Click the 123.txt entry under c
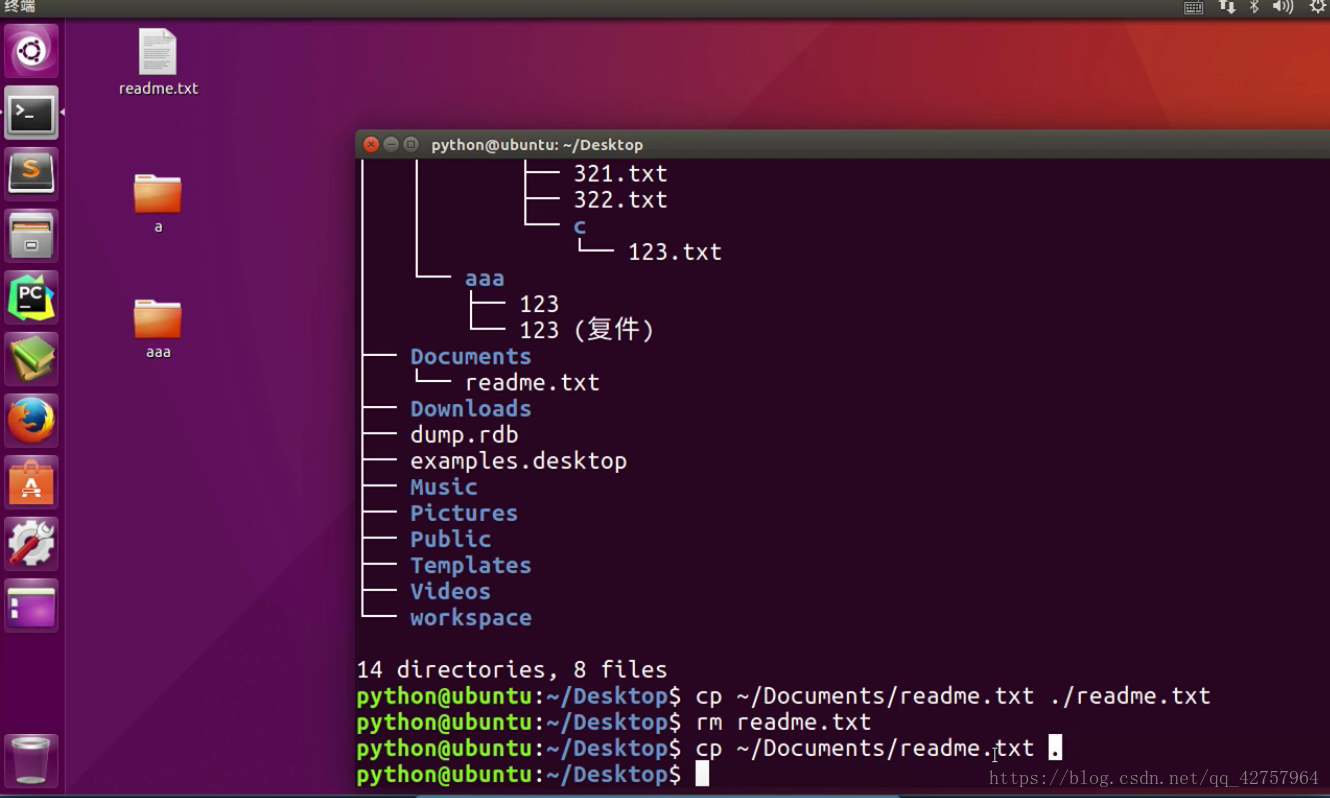 675,252
